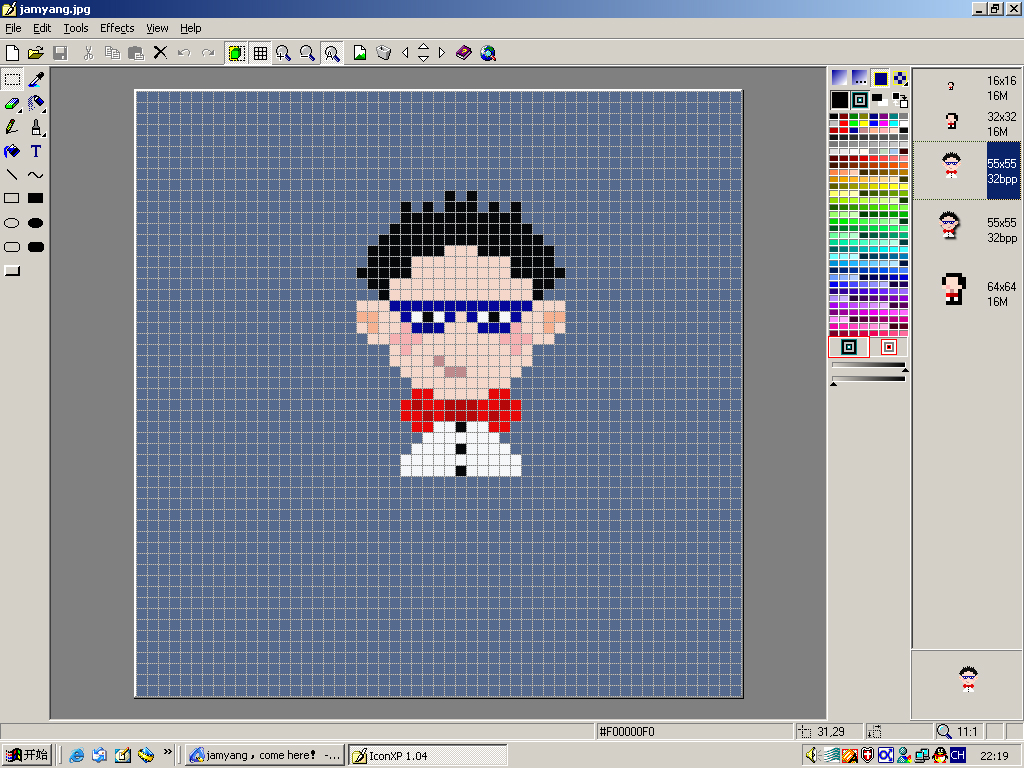The width and height of the screenshot is (1024, 768).
Task: Choose the pencil drawing tool
Action: (x=11, y=127)
